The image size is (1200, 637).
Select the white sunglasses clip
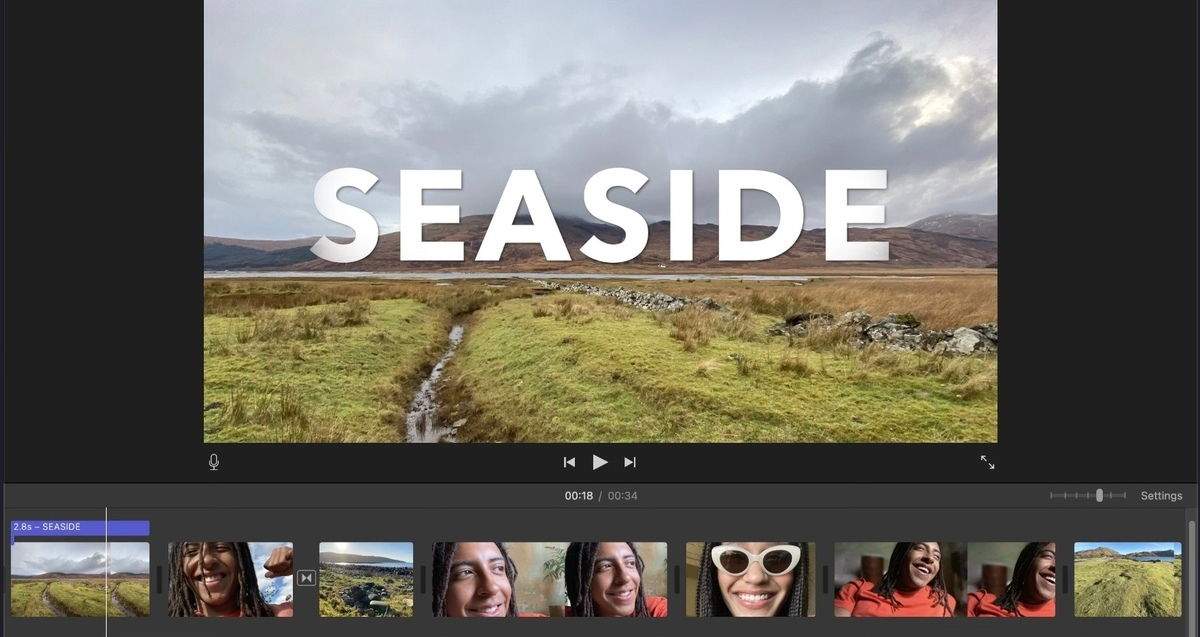[x=750, y=579]
